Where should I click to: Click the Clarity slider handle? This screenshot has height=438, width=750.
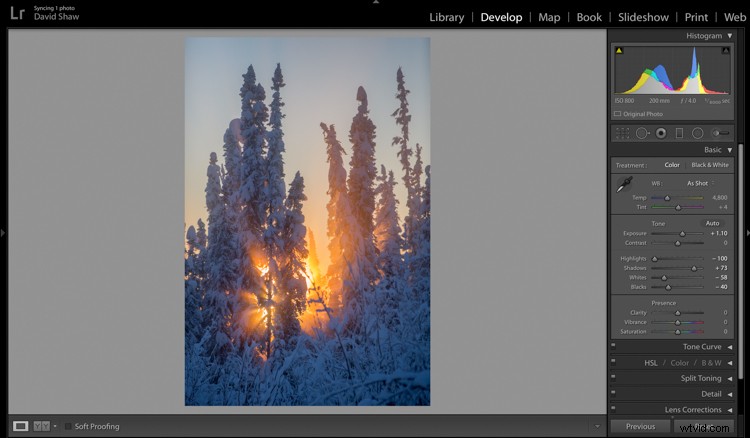(x=677, y=313)
